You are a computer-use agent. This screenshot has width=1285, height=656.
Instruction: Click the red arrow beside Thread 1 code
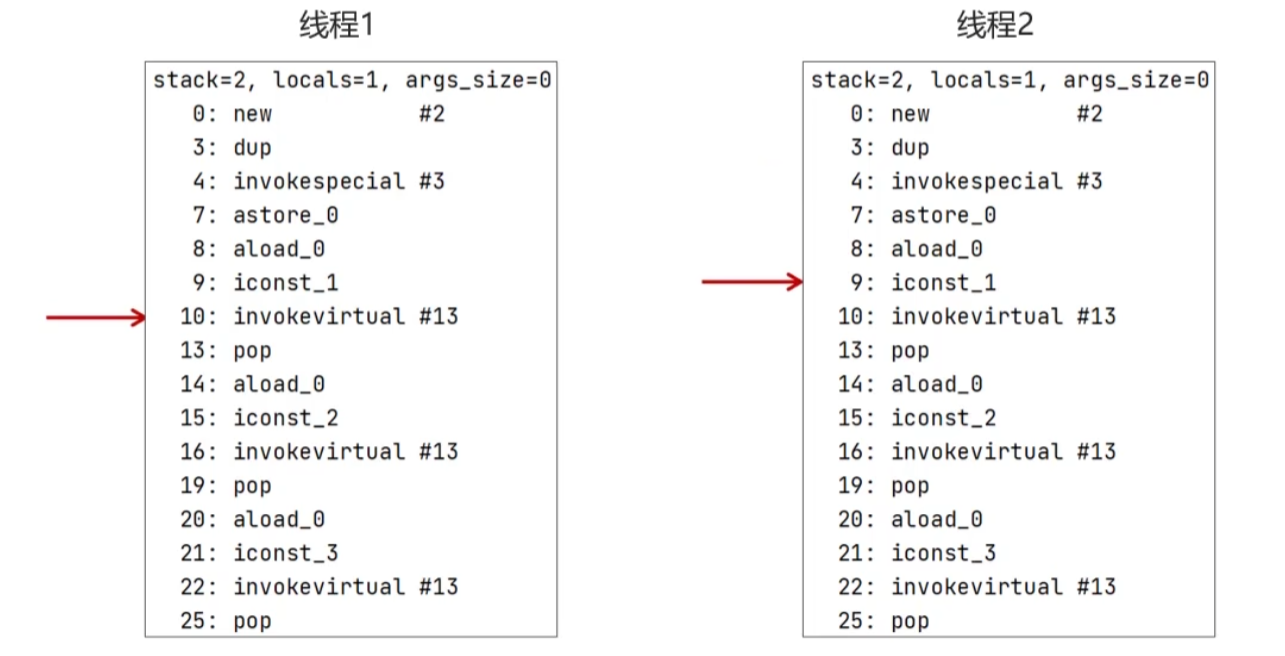click(96, 318)
